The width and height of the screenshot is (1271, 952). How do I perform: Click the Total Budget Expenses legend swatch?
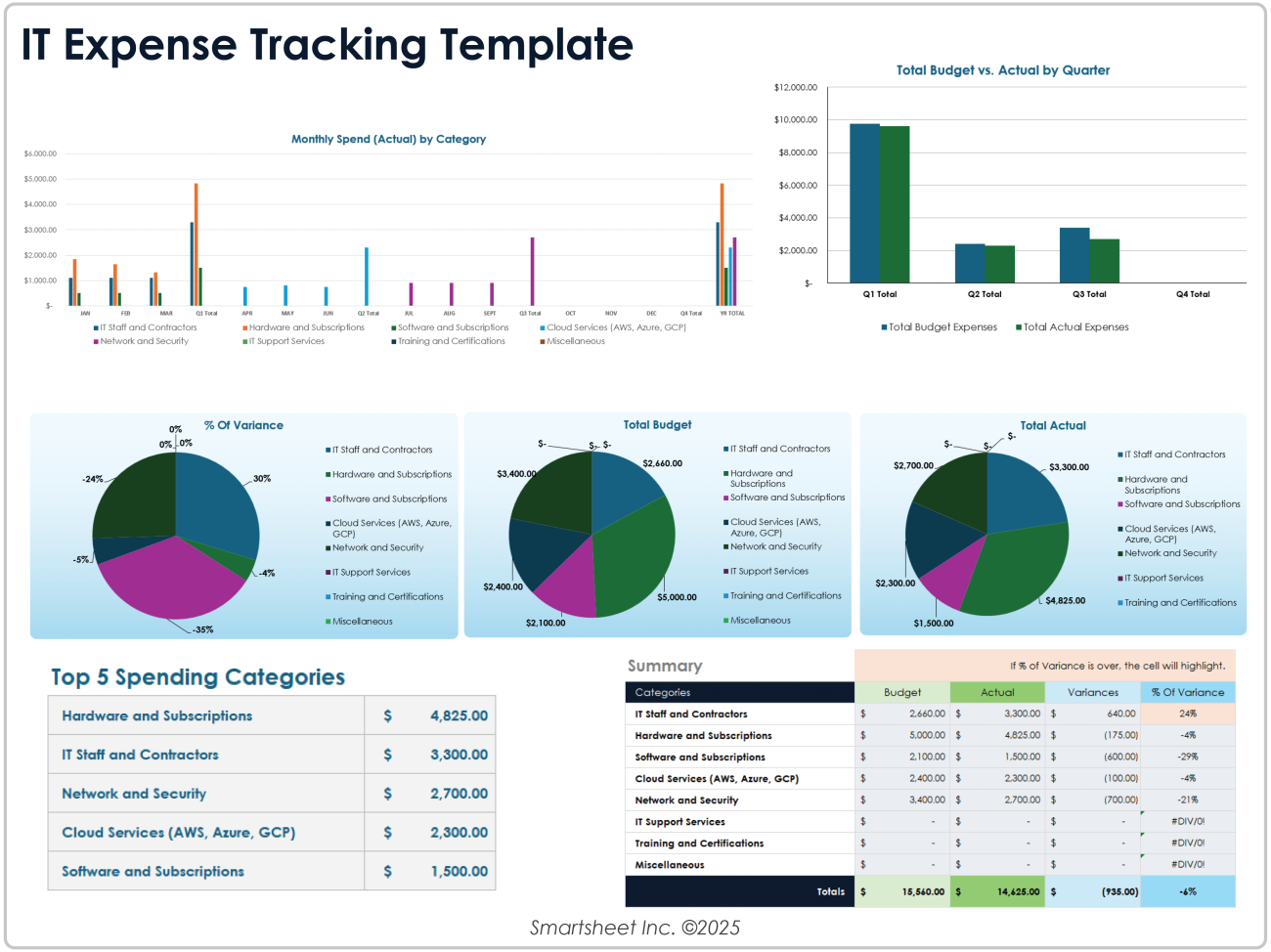coord(884,327)
